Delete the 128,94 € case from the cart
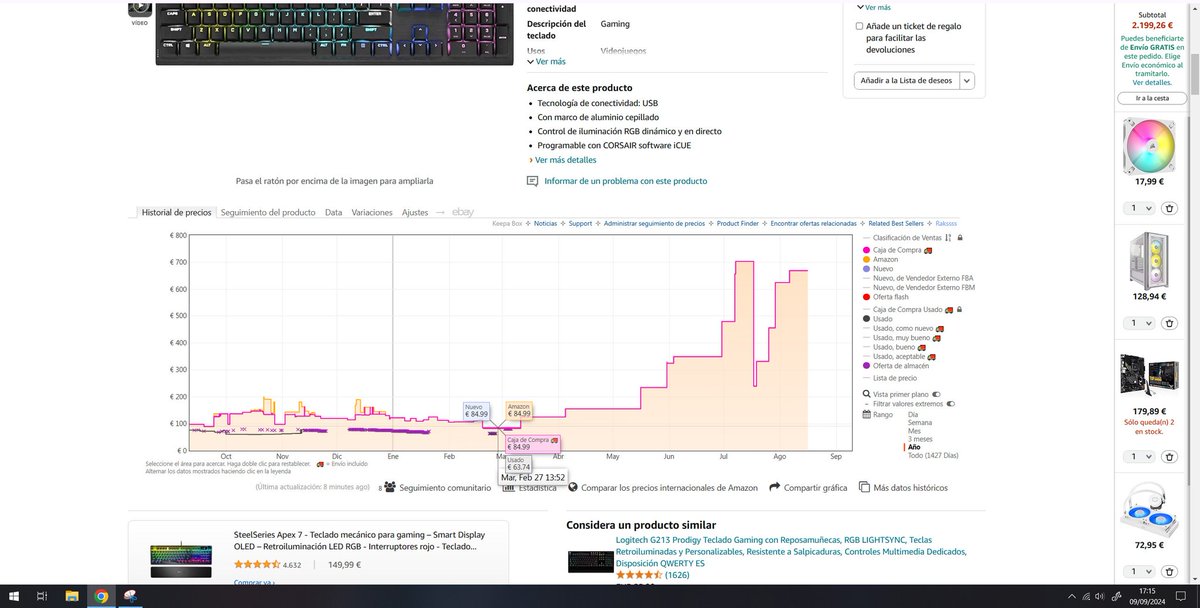 1169,323
